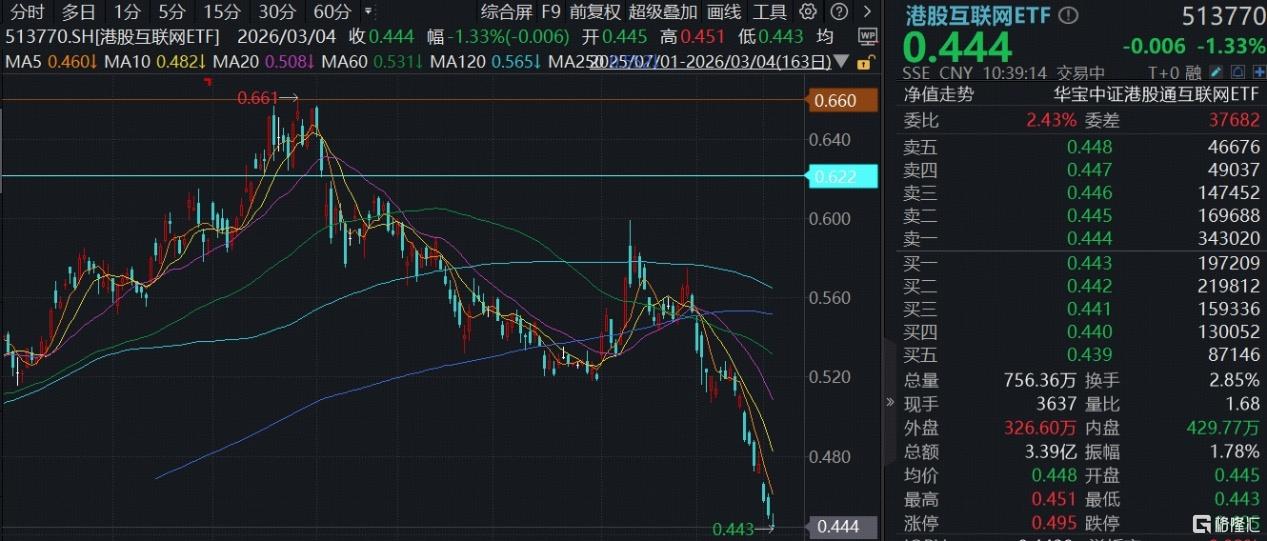Click 卖三 price 0.446
Viewport: 1267px width, 541px height.
coord(1089,193)
